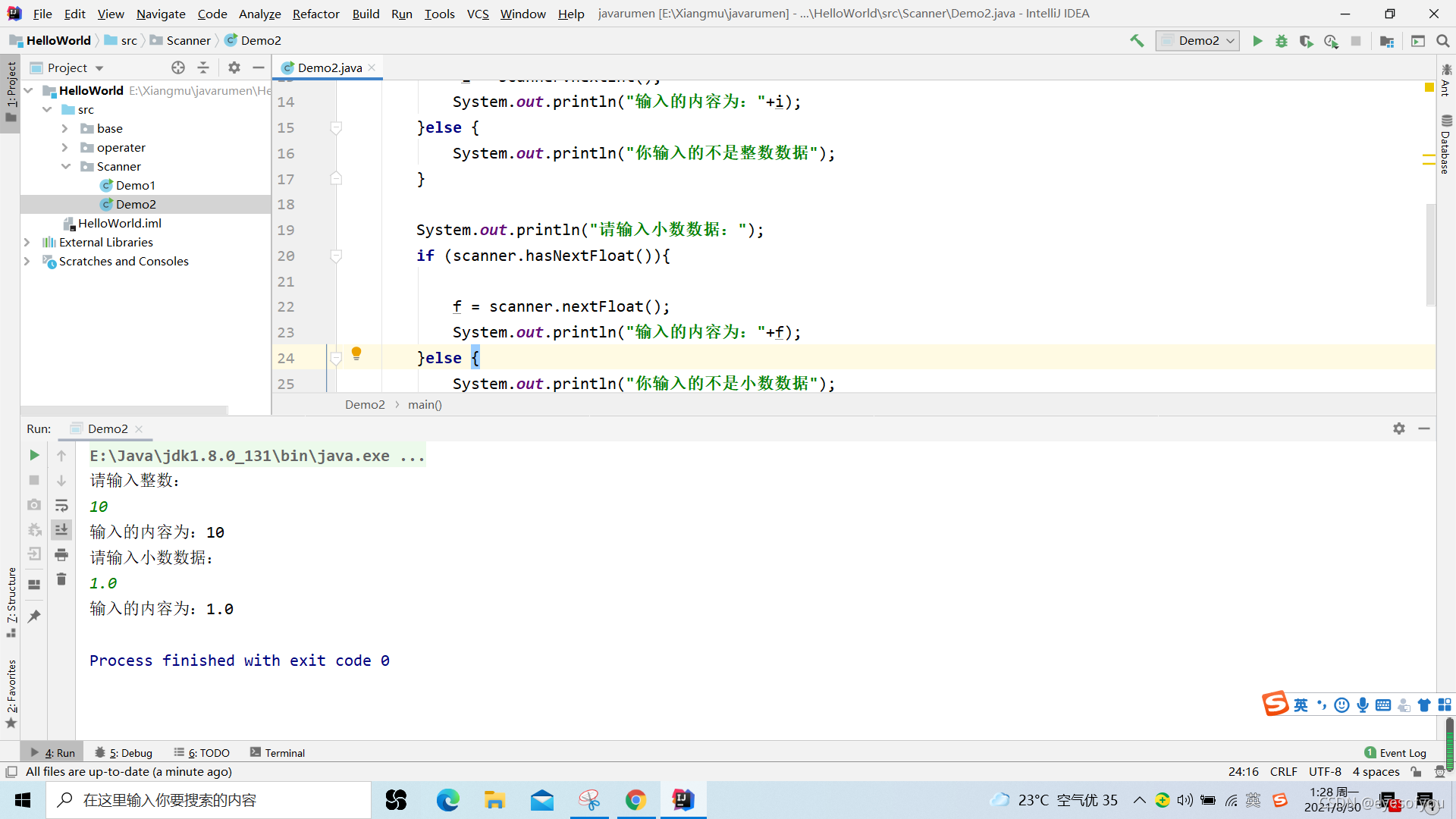Click the Settings gear icon in Run panel
Image resolution: width=1456 pixels, height=819 pixels.
[x=1399, y=427]
